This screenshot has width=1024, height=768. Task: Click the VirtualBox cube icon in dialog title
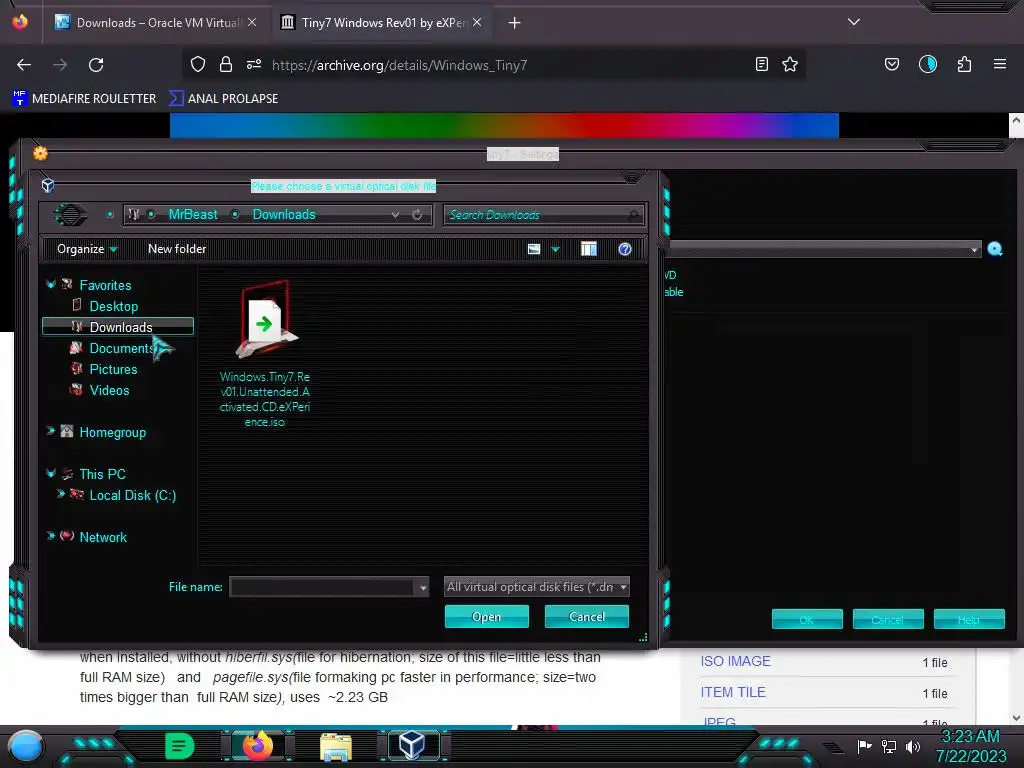point(48,185)
